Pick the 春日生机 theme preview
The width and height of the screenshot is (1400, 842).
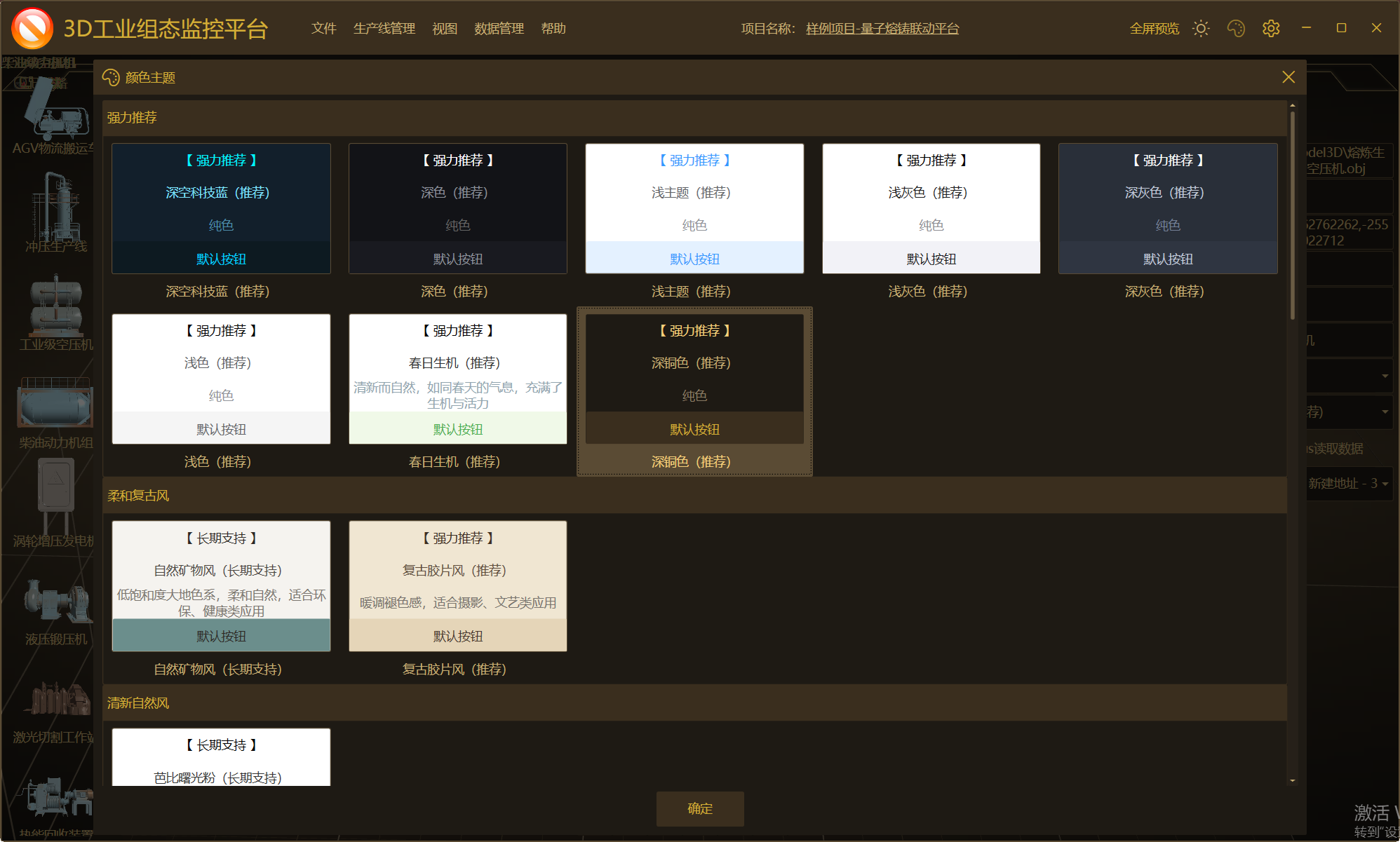[457, 379]
